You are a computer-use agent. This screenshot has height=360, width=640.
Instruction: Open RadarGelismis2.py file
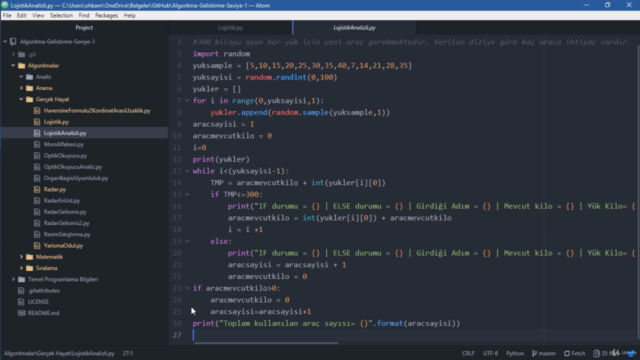click(67, 223)
